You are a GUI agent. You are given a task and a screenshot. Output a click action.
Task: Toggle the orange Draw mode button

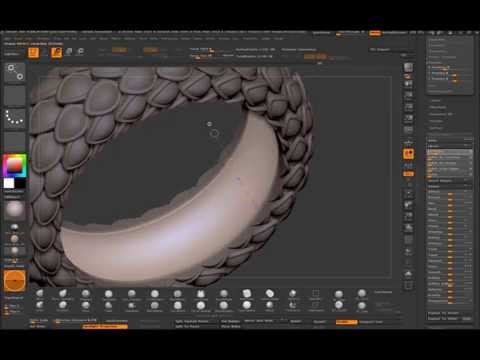pyautogui.click(x=56, y=52)
